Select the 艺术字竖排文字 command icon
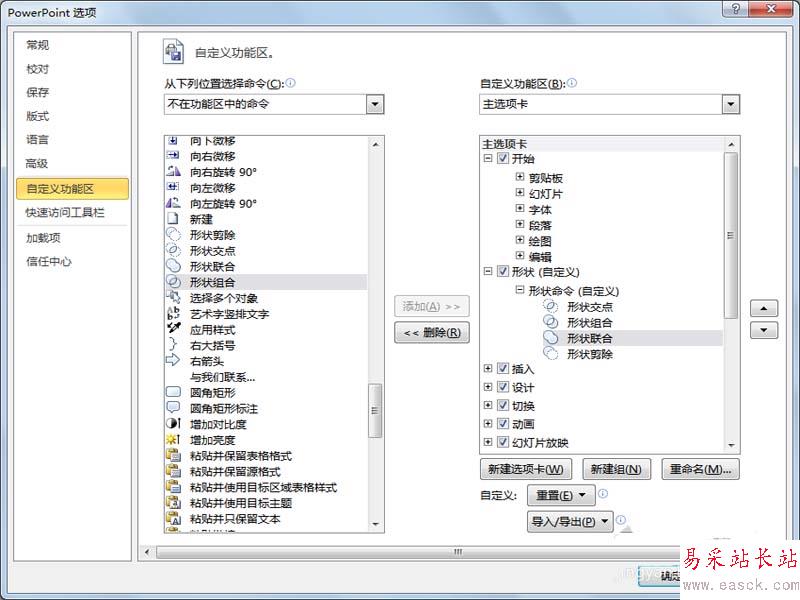This screenshot has height=600, width=800. 173,313
